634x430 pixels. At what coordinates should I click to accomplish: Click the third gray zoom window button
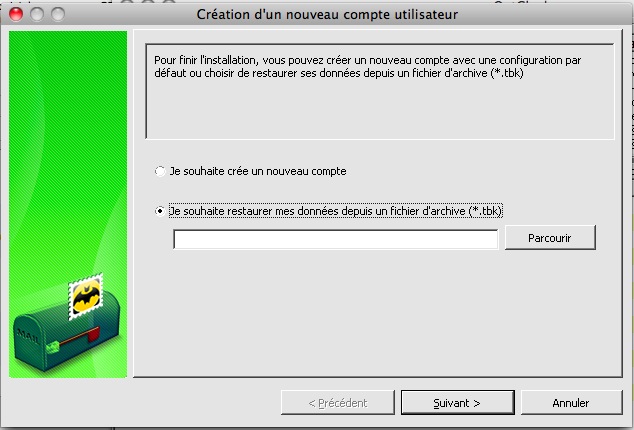58,14
